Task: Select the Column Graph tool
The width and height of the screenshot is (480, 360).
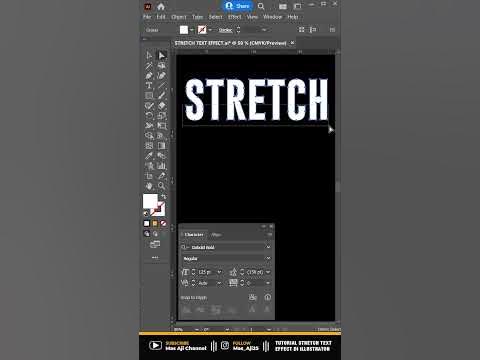Action: tap(162, 166)
